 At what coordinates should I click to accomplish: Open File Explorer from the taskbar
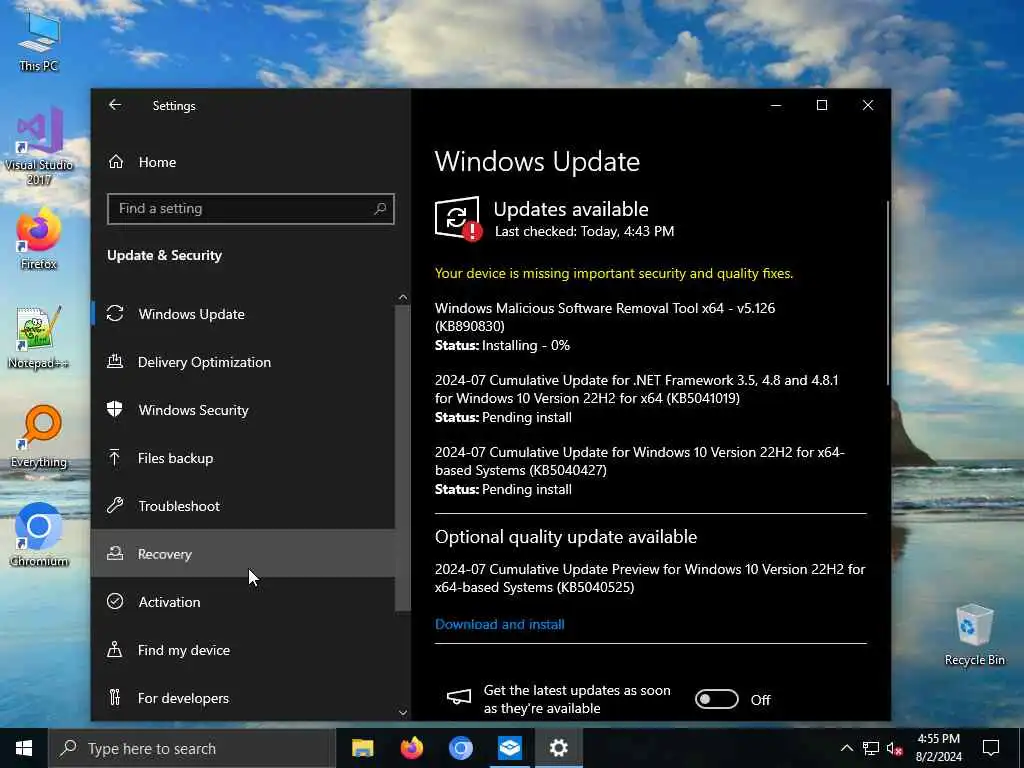[x=362, y=748]
